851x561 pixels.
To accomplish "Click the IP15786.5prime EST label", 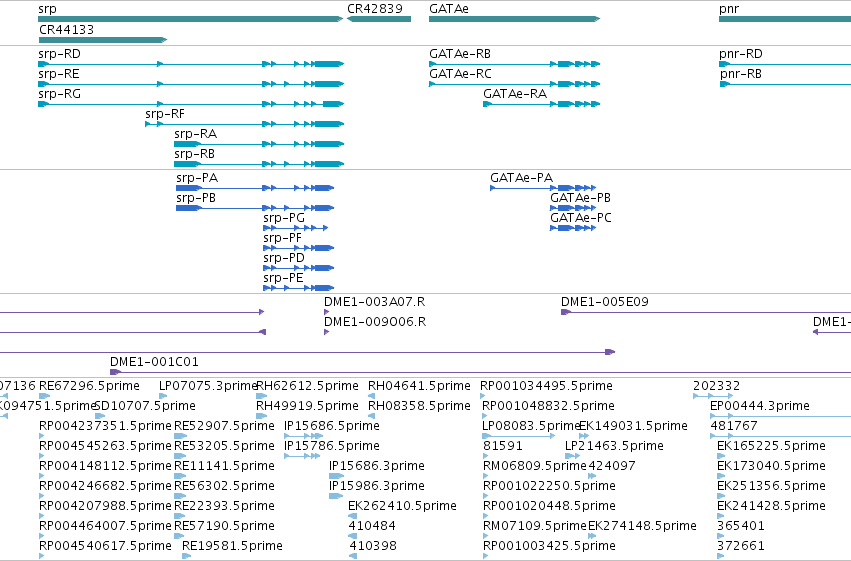I will pos(332,446).
